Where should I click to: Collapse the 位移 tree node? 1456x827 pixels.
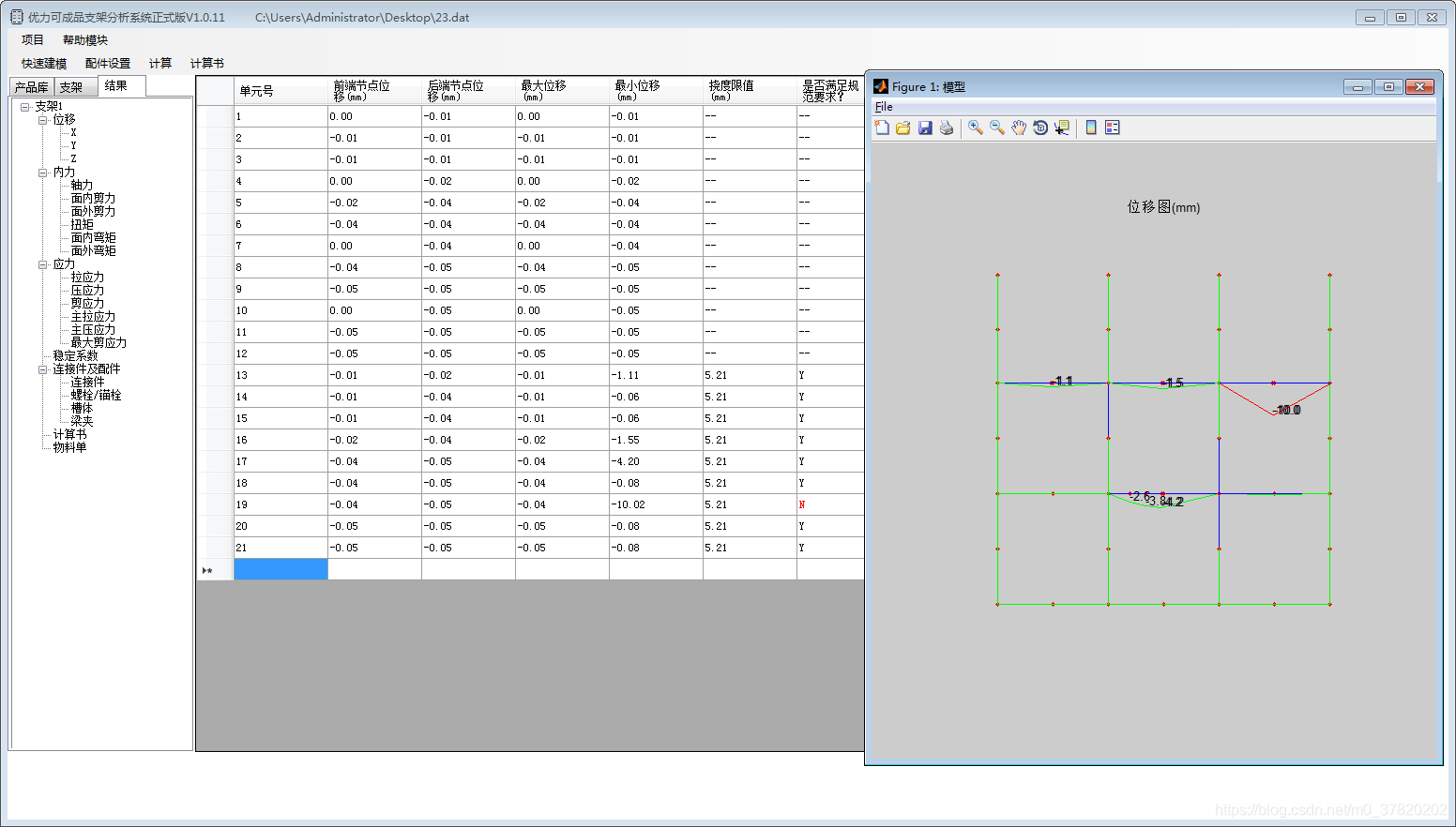click(42, 120)
